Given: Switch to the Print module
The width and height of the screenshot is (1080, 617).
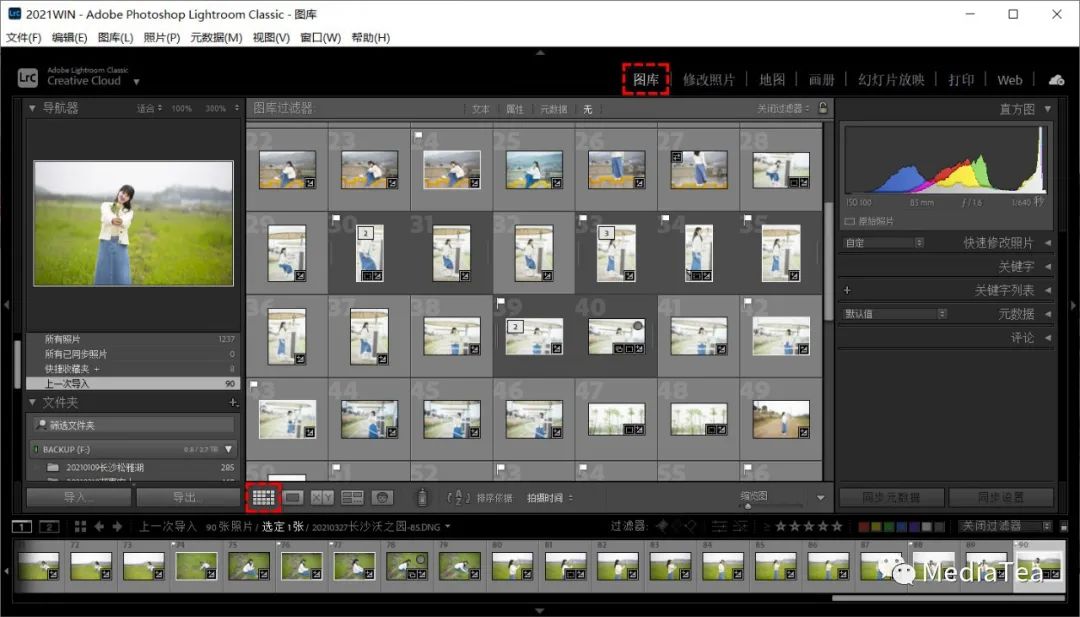Looking at the screenshot, I should [961, 80].
